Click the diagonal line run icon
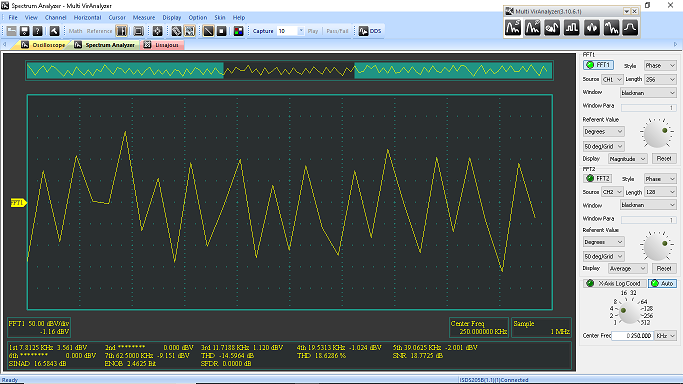 click(208, 31)
